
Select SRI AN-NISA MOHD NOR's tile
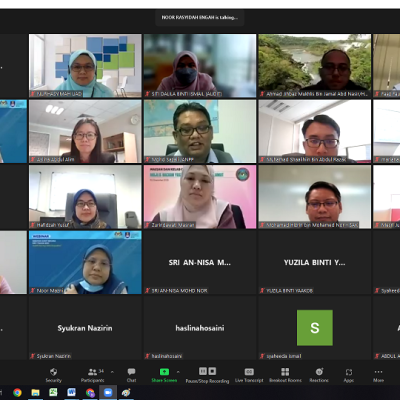(x=200, y=263)
